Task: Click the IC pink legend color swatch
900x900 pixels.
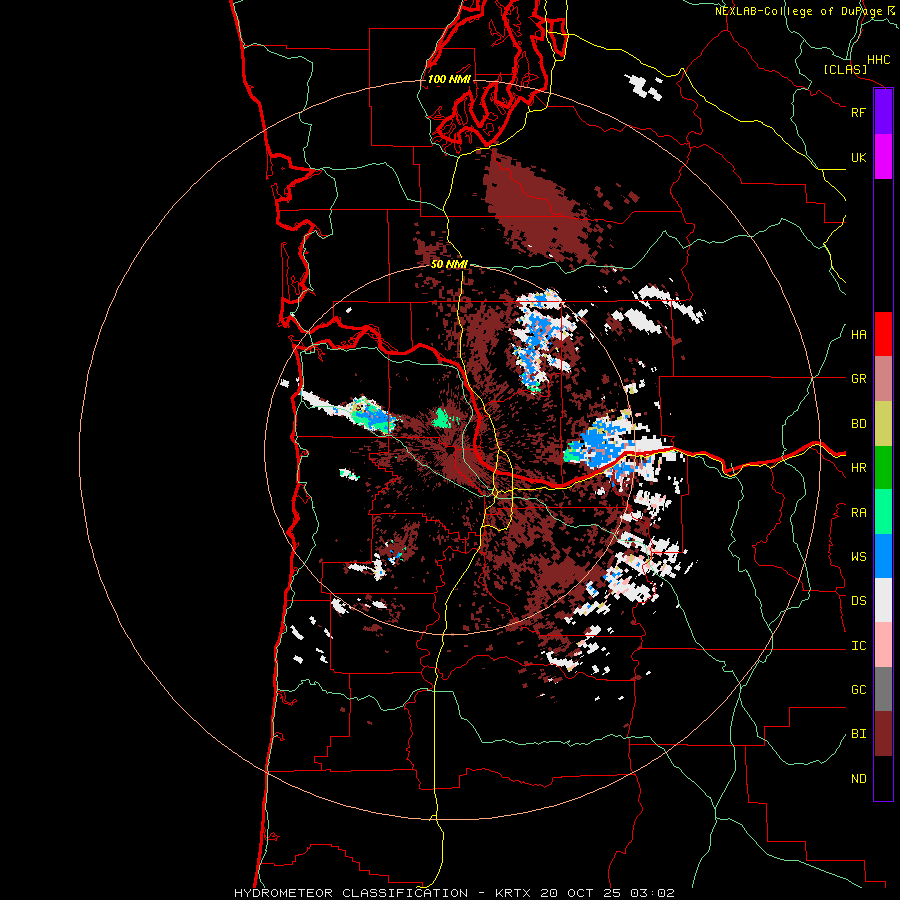Action: click(x=883, y=645)
